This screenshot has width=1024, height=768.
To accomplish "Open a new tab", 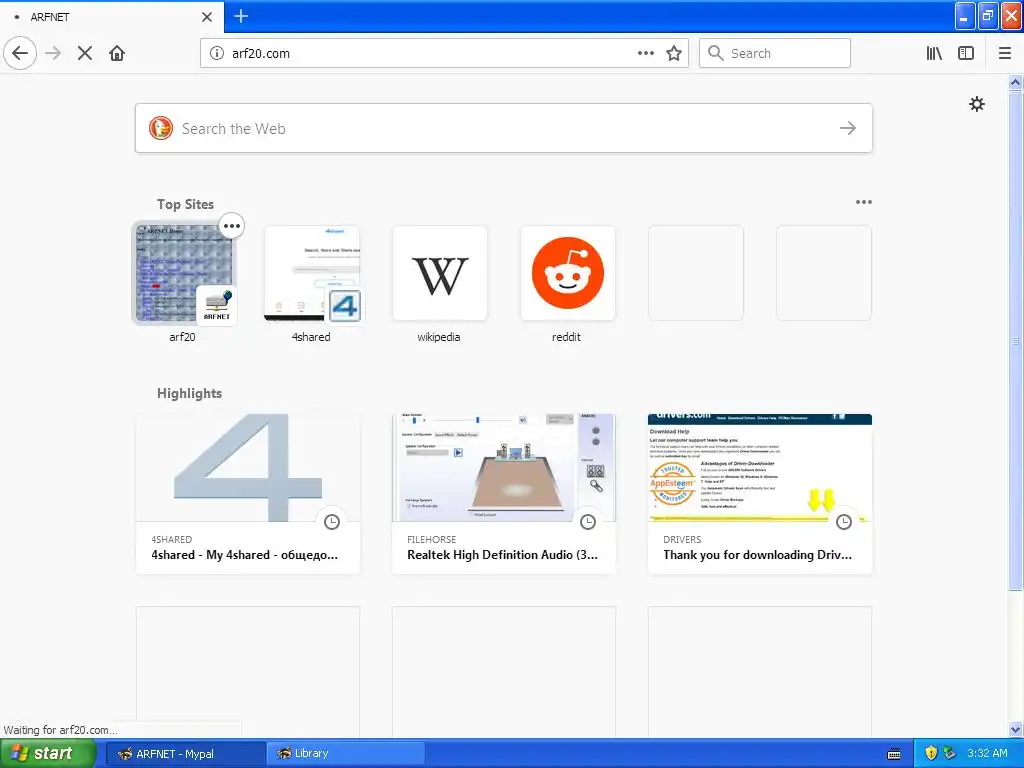I will tap(241, 16).
